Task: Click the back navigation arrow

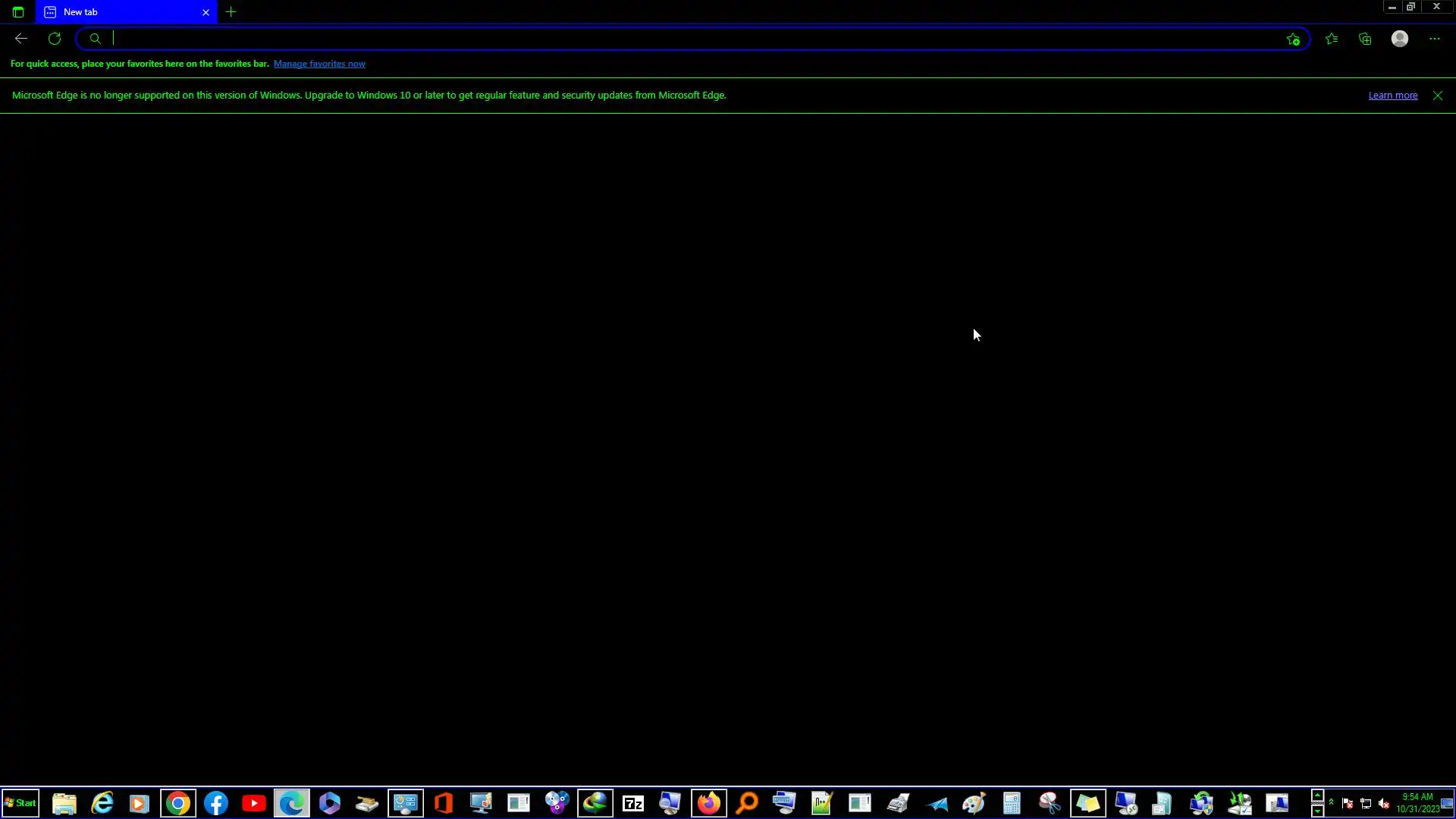Action: (x=21, y=39)
